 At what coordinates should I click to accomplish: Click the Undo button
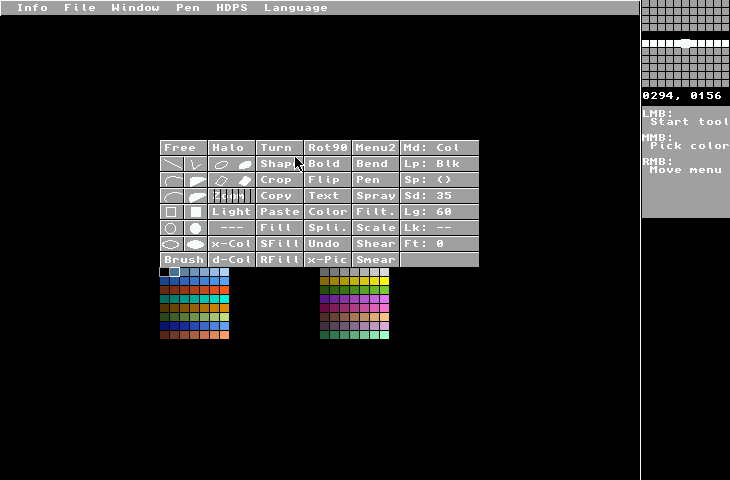tap(327, 244)
